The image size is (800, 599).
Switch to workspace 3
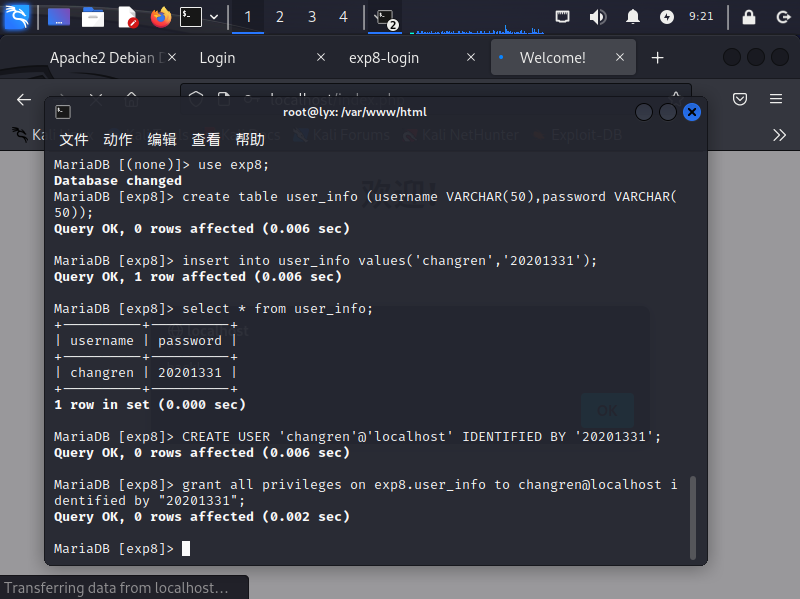point(312,17)
